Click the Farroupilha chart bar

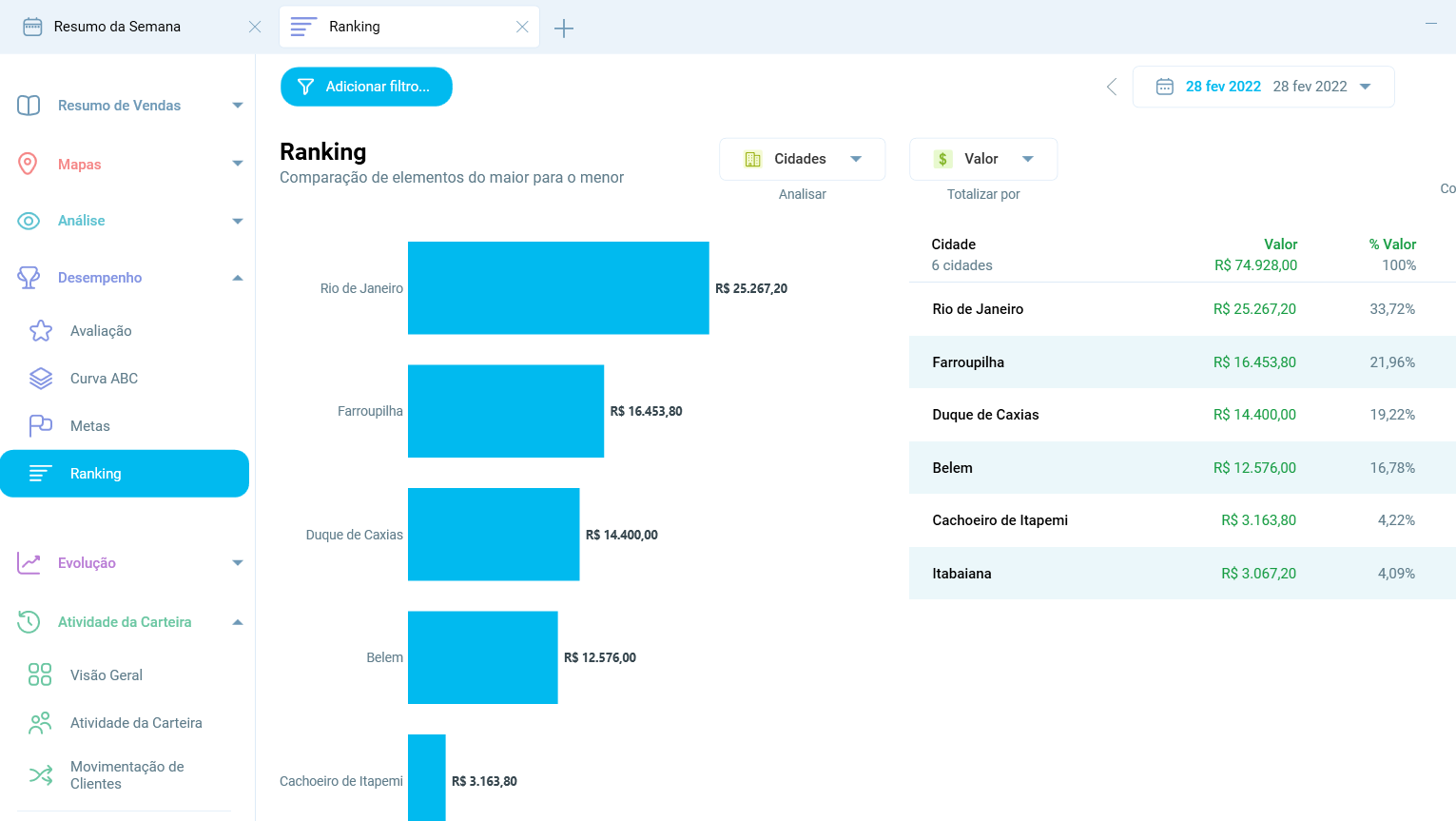click(506, 411)
